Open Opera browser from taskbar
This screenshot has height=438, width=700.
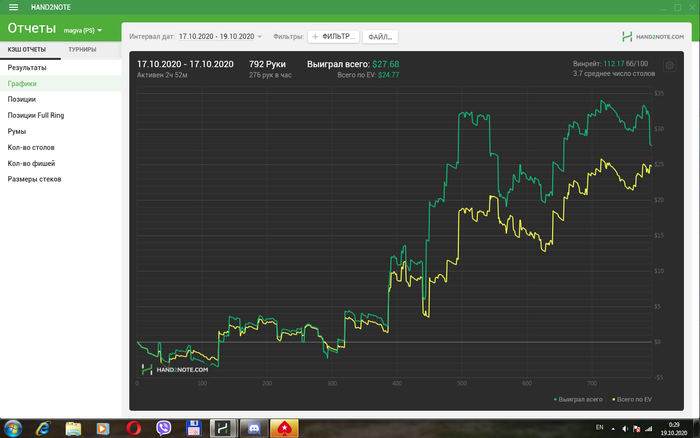133,429
